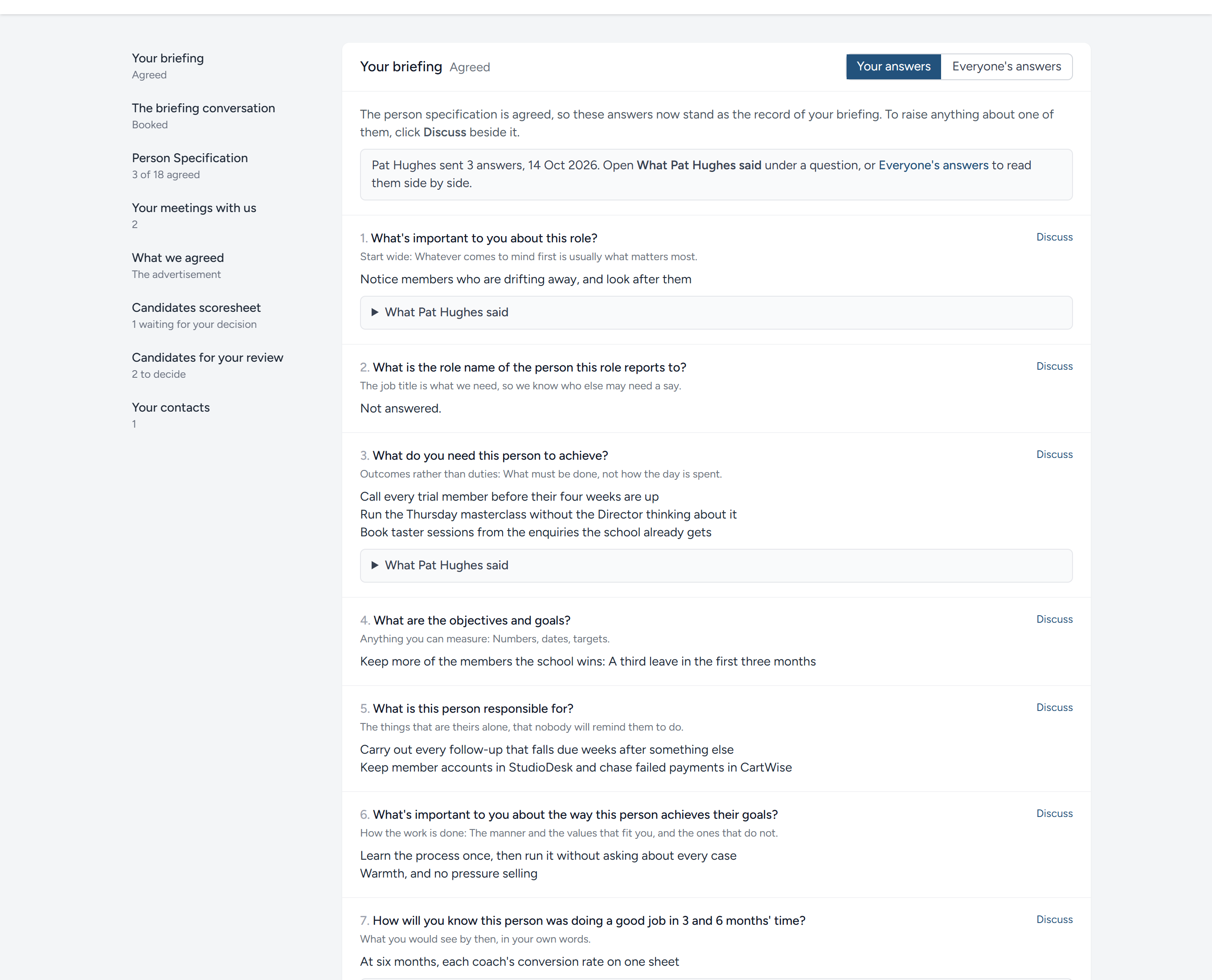The height and width of the screenshot is (980, 1212).
Task: Go to Your contacts in sidebar
Action: 171,415
